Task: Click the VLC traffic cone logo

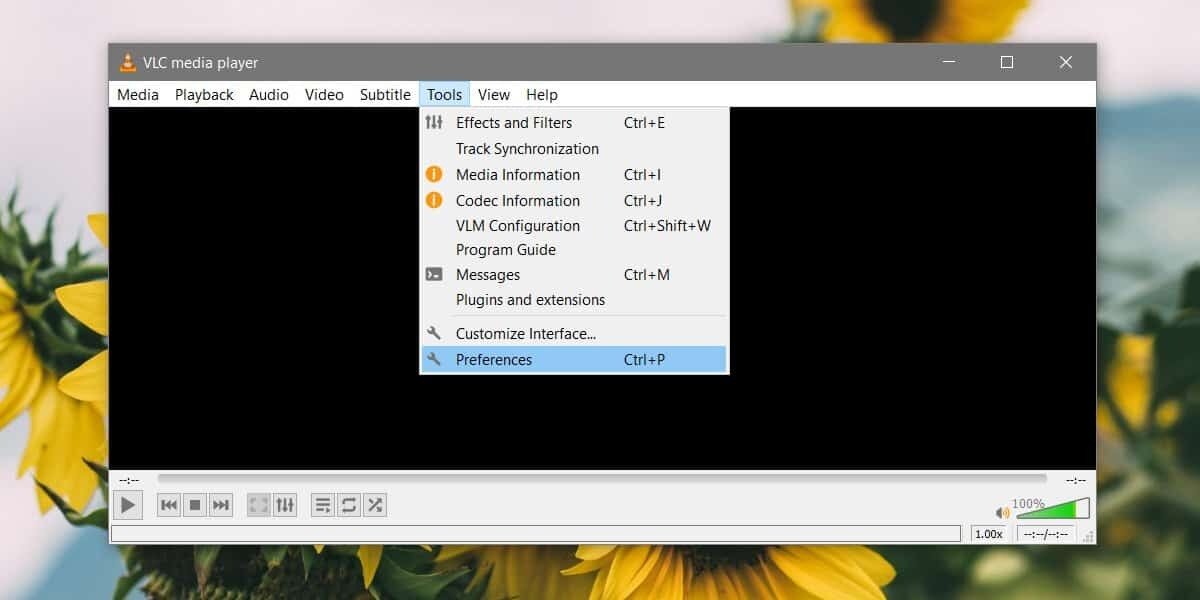Action: coord(128,62)
